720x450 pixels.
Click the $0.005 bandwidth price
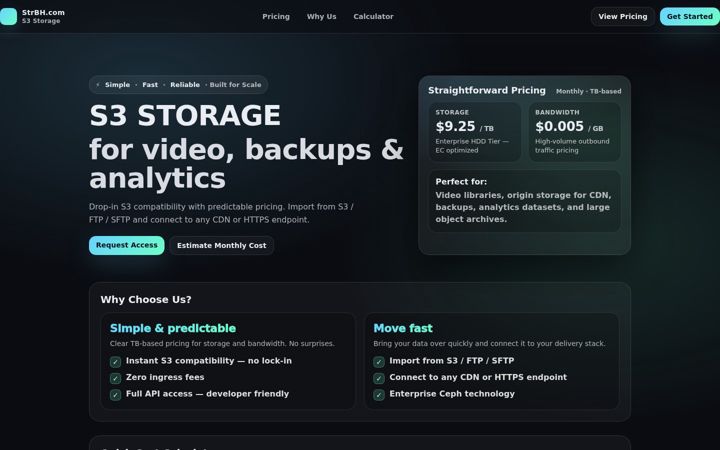click(559, 126)
